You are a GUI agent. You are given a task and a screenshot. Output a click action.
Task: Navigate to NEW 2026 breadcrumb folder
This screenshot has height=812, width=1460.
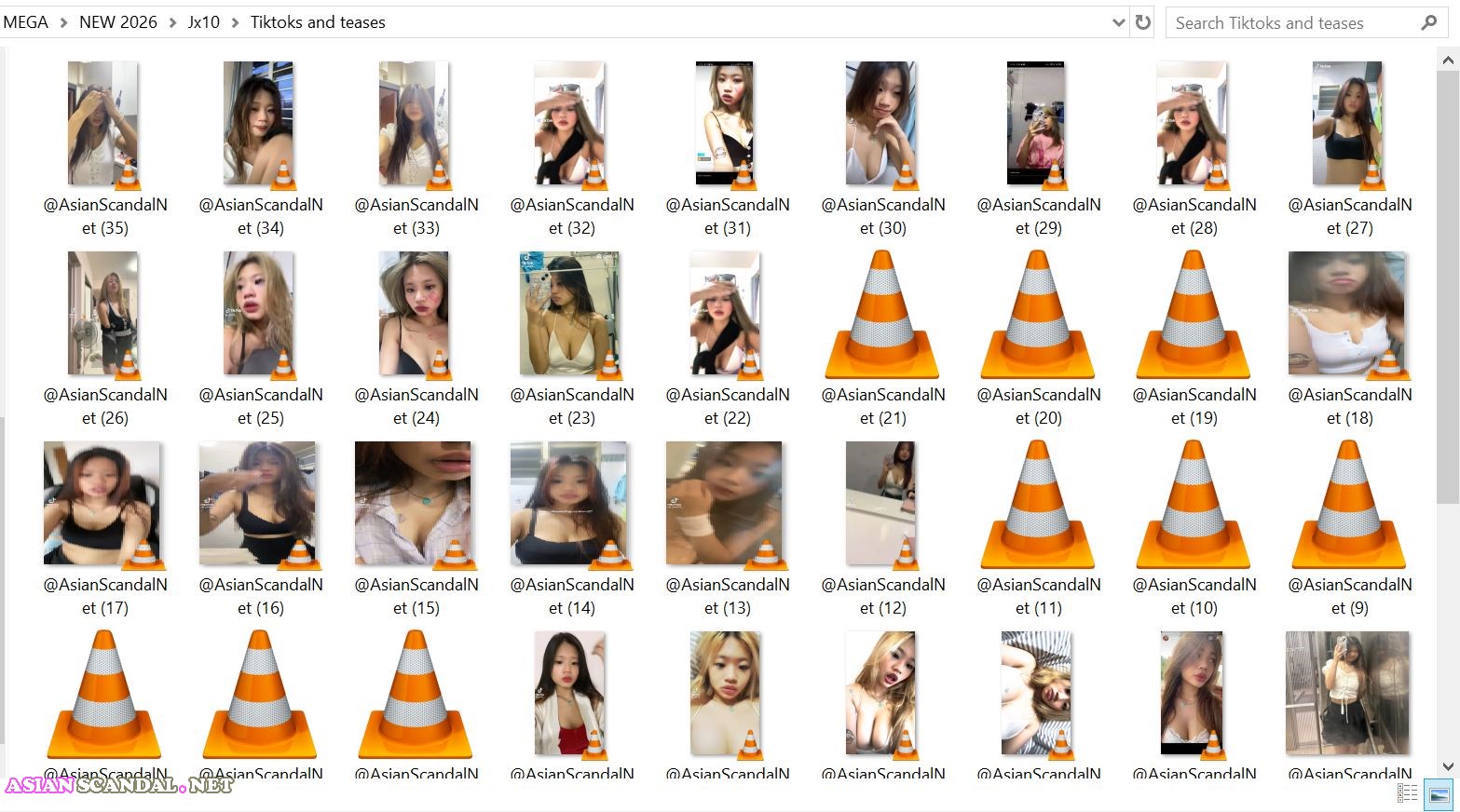tap(118, 22)
